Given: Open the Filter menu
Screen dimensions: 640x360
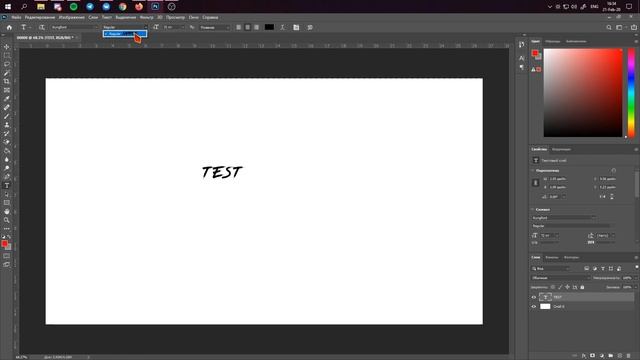Looking at the screenshot, I should 146,18.
